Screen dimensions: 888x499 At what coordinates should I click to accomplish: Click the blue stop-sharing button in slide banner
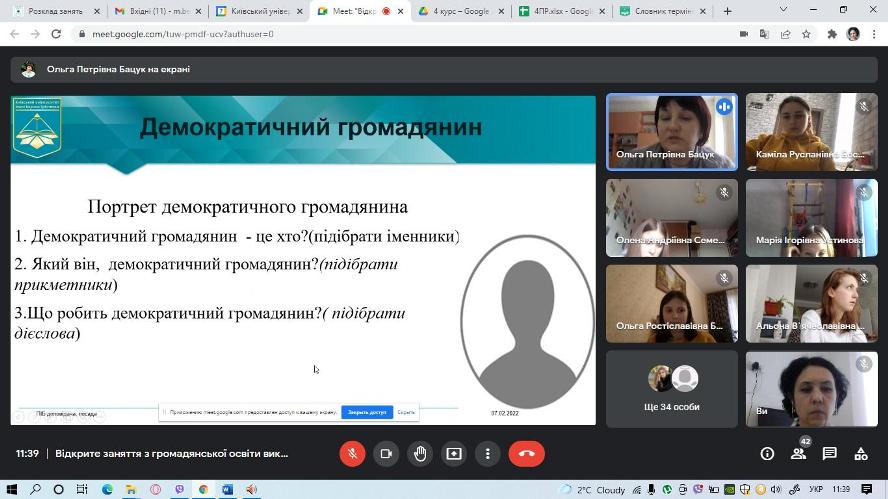coord(367,412)
